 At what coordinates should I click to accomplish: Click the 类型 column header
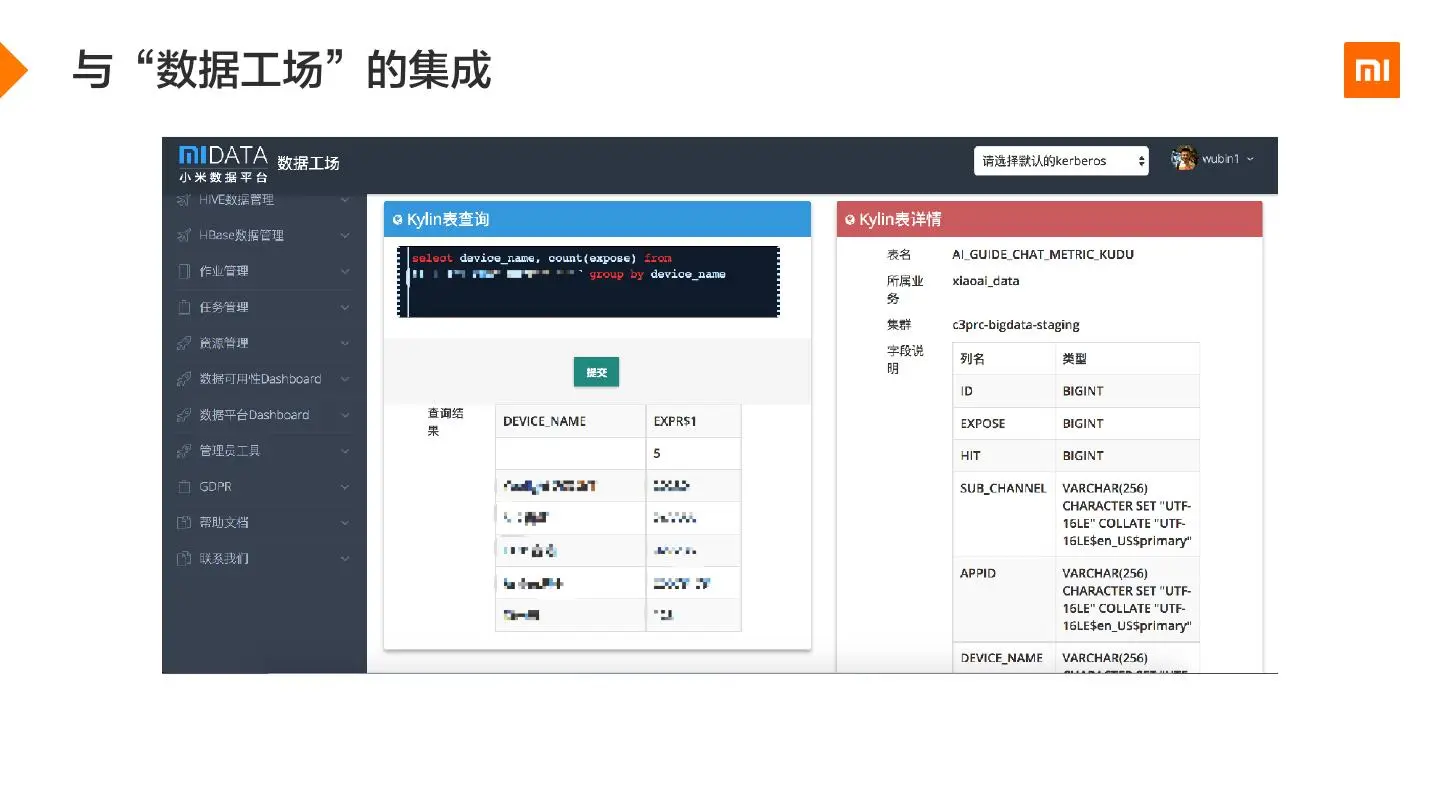click(x=1075, y=359)
